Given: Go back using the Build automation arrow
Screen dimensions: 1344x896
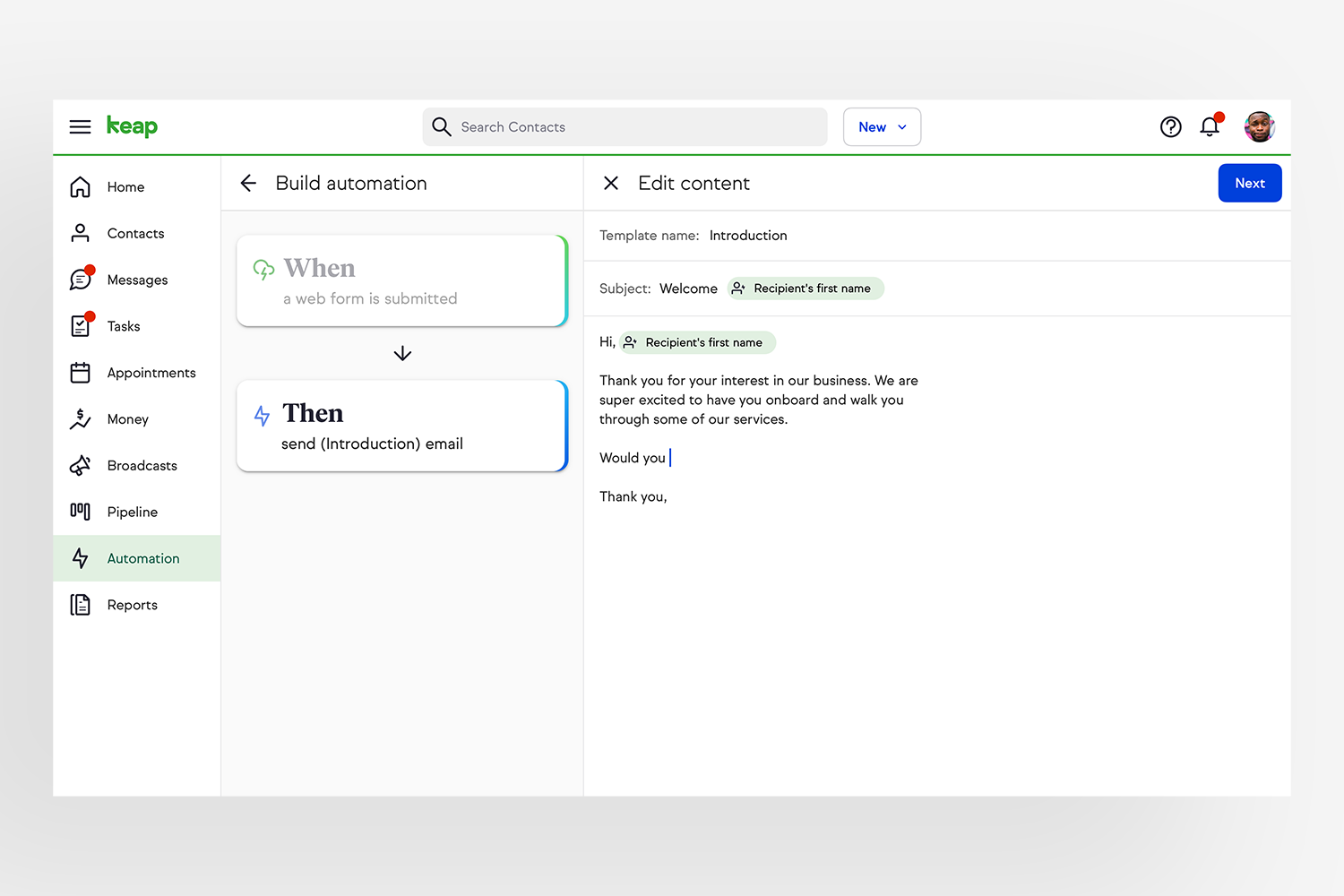Looking at the screenshot, I should click(248, 183).
